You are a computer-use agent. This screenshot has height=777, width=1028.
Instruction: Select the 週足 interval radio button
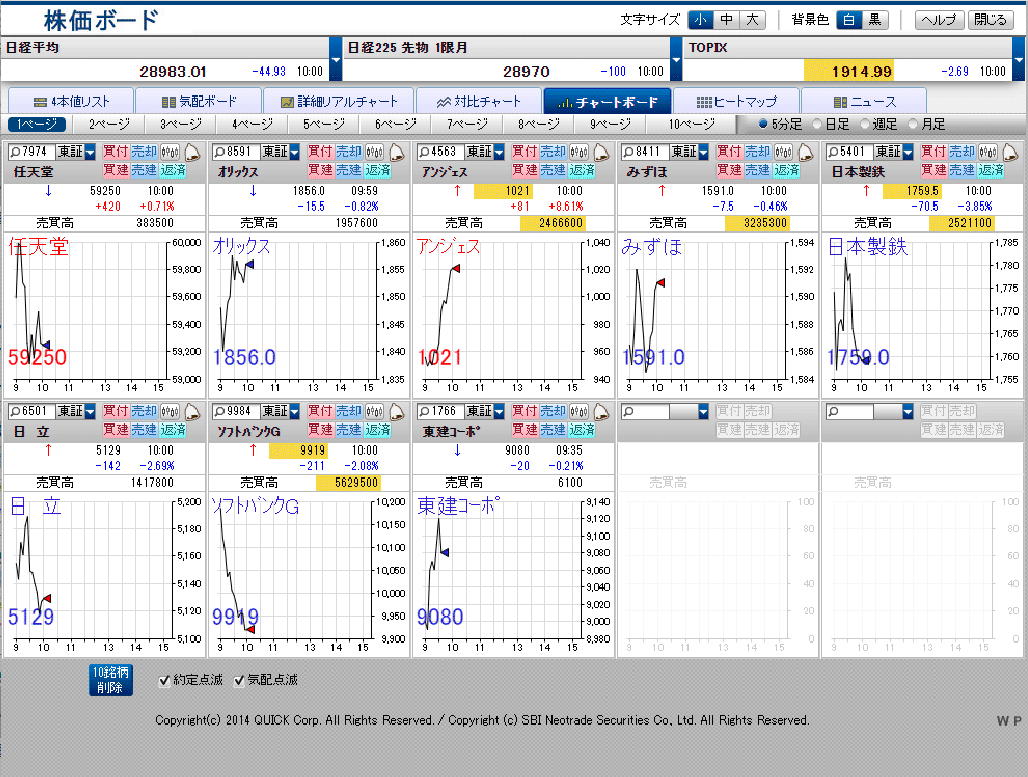[865, 124]
